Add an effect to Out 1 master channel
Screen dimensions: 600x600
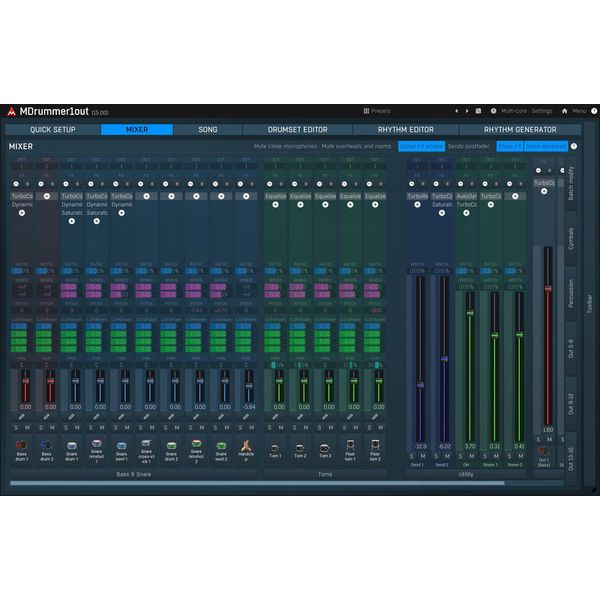(x=544, y=191)
